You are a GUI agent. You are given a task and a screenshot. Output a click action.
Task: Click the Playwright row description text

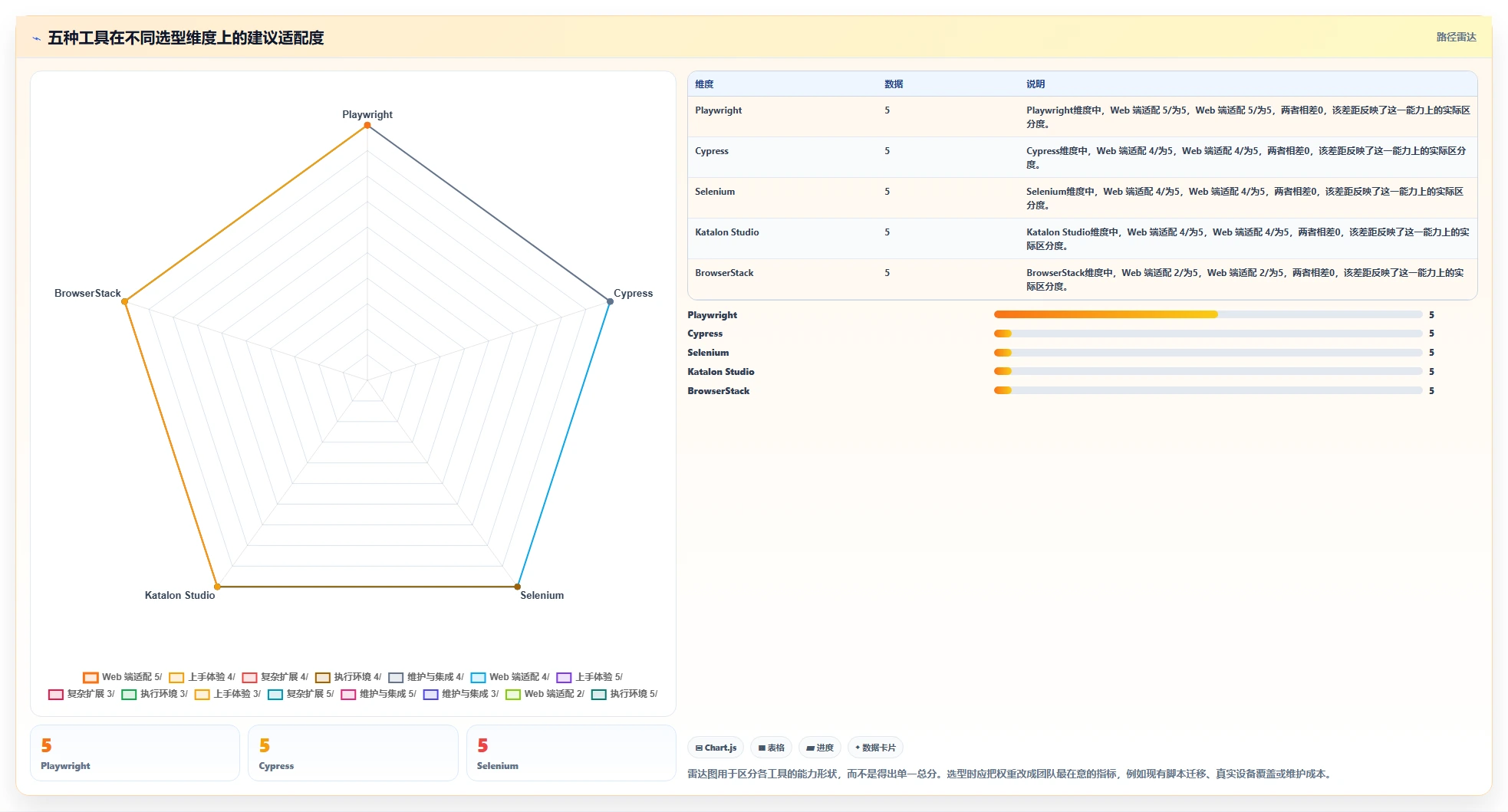(1248, 117)
